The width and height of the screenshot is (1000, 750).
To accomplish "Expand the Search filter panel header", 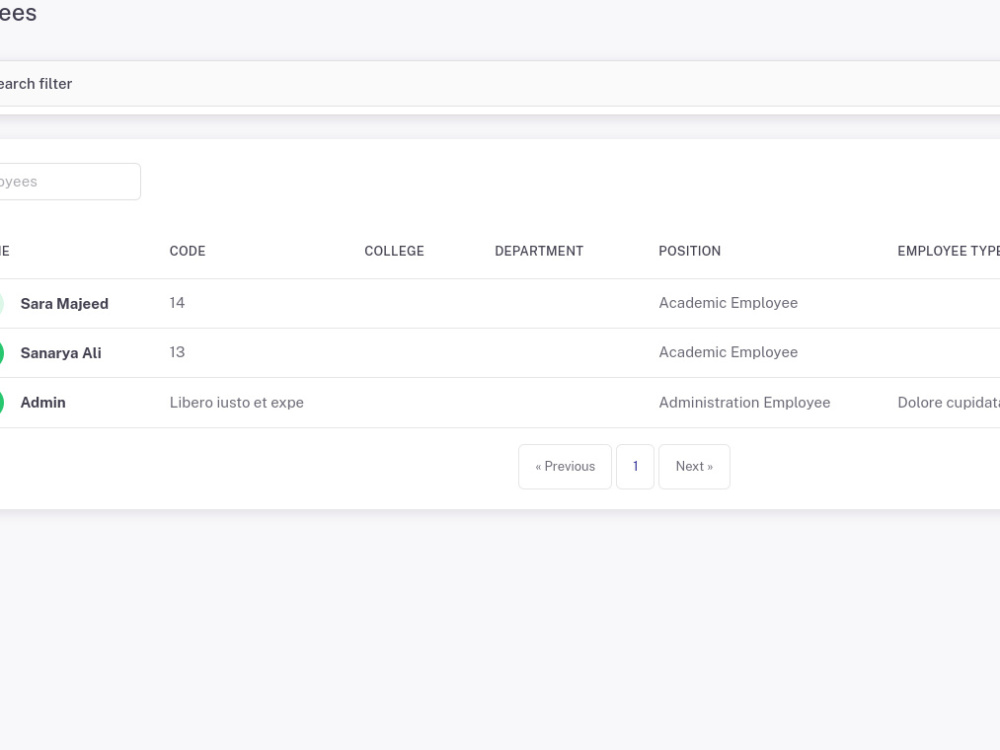I will pyautogui.click(x=500, y=84).
